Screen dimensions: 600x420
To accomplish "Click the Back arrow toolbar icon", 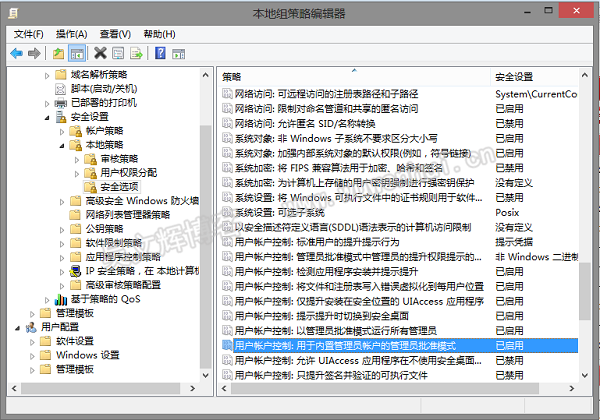I will click(x=16, y=52).
